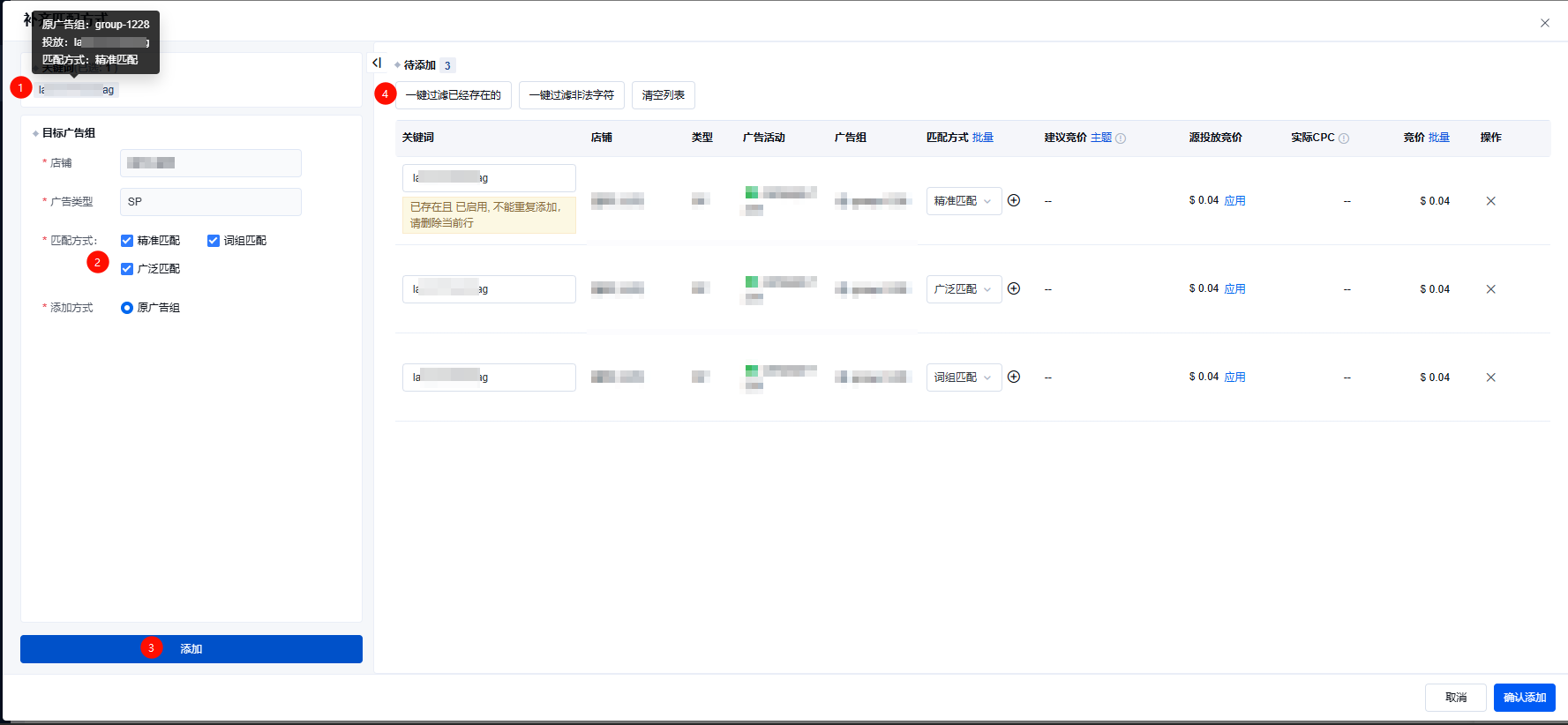Click the 确认添加 button
Screen dimensions: 1568x725
click(1524, 698)
